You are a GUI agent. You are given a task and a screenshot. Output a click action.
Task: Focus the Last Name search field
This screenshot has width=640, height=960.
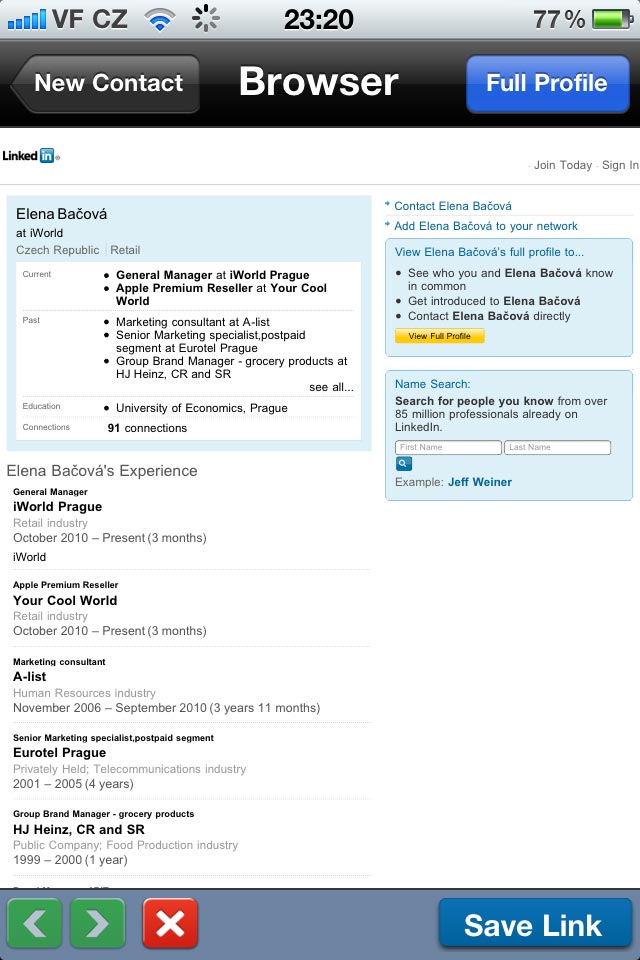557,448
